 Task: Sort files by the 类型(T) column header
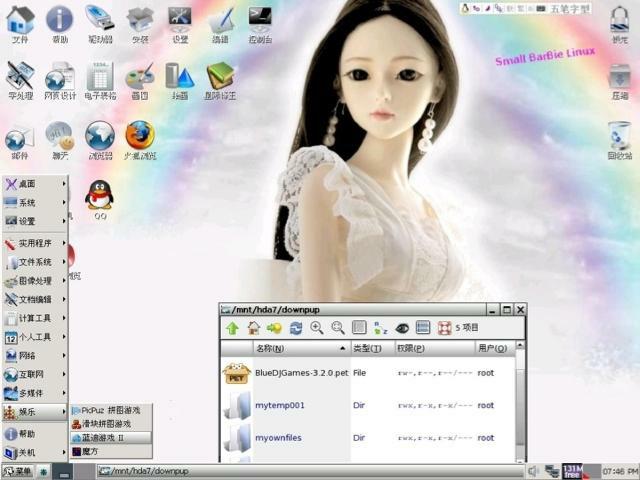tap(367, 348)
